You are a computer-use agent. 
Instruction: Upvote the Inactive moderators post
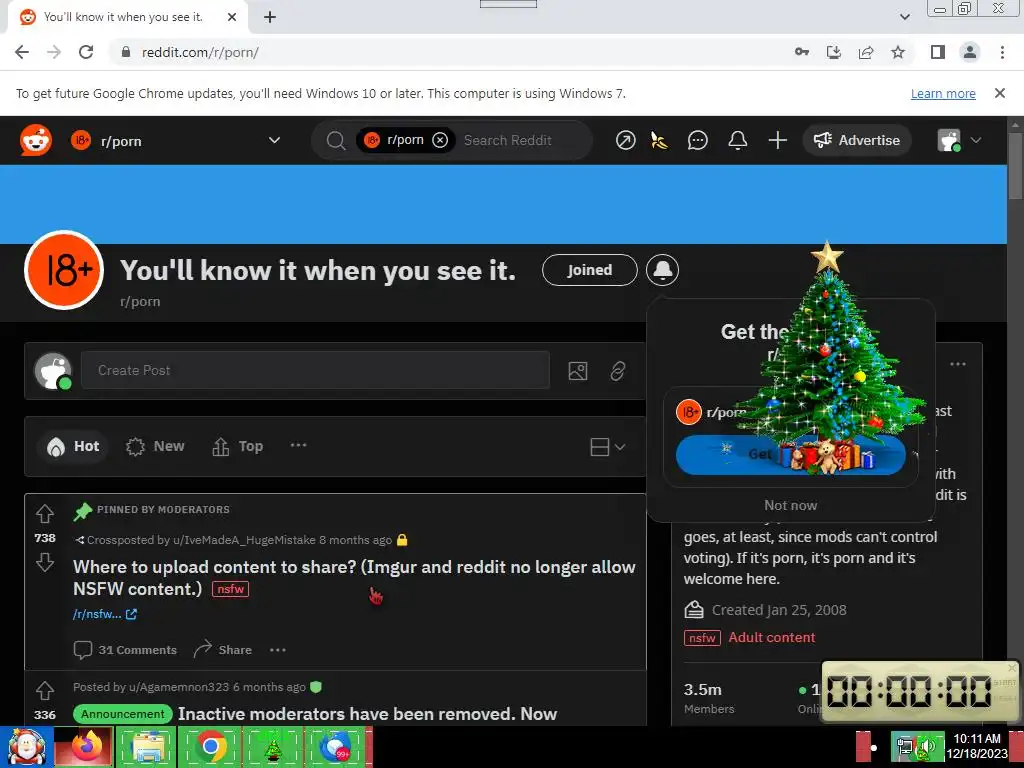(44, 690)
